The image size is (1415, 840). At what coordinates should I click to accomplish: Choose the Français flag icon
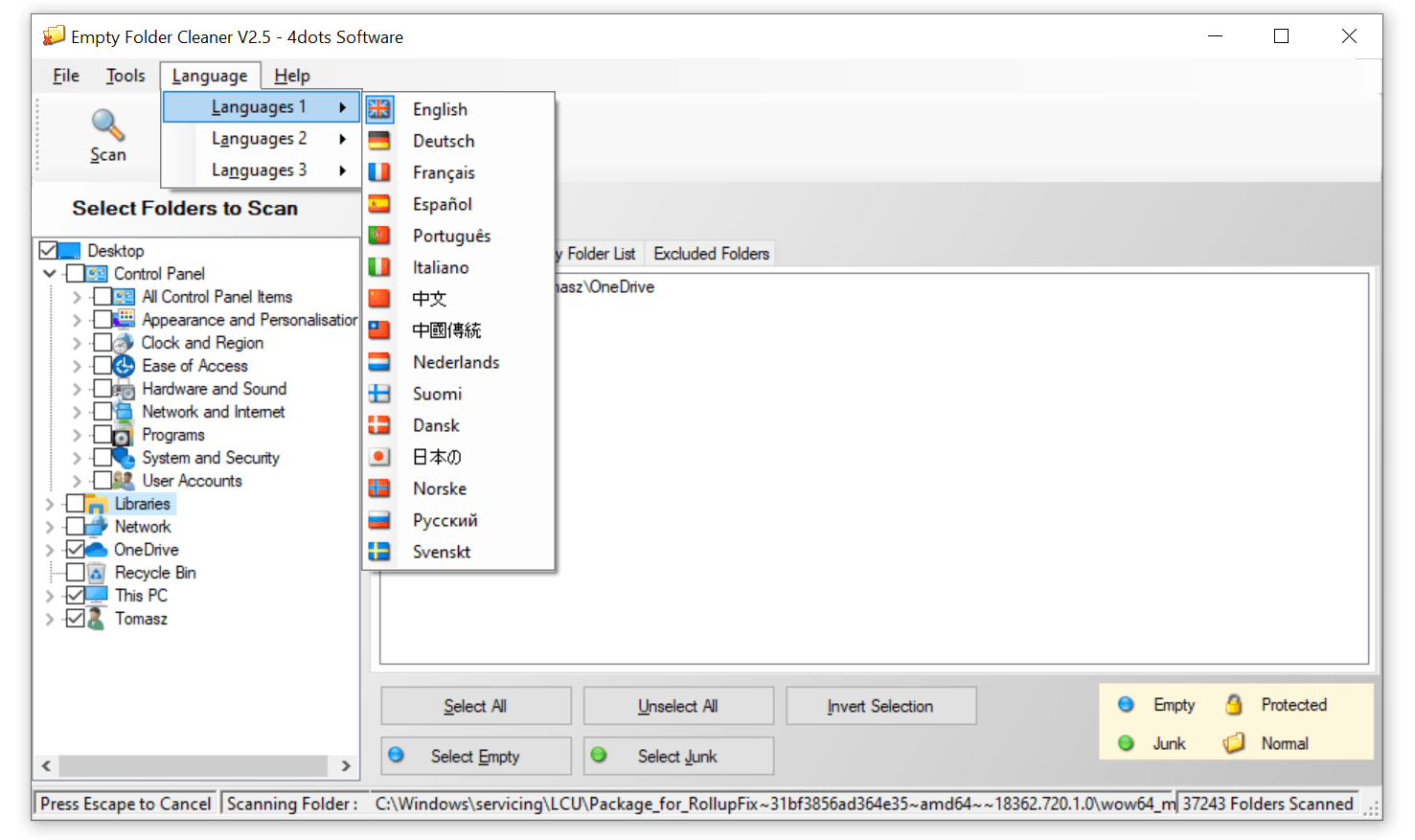379,172
